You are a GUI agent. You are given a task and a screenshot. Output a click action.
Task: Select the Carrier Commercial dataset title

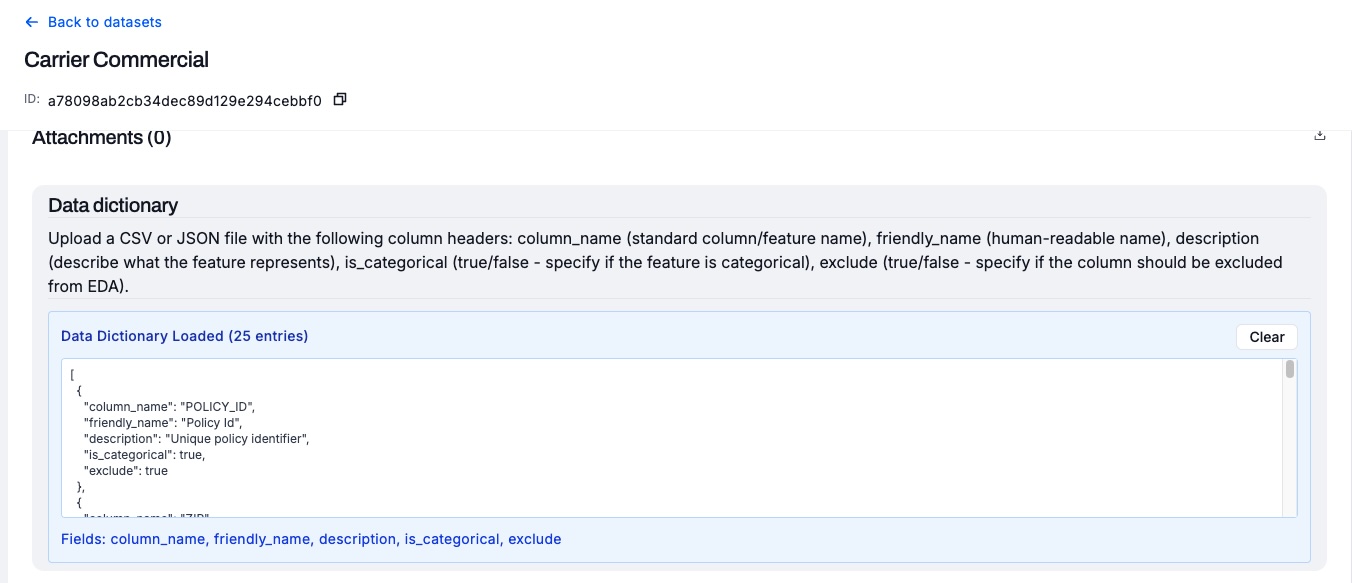[x=115, y=60]
